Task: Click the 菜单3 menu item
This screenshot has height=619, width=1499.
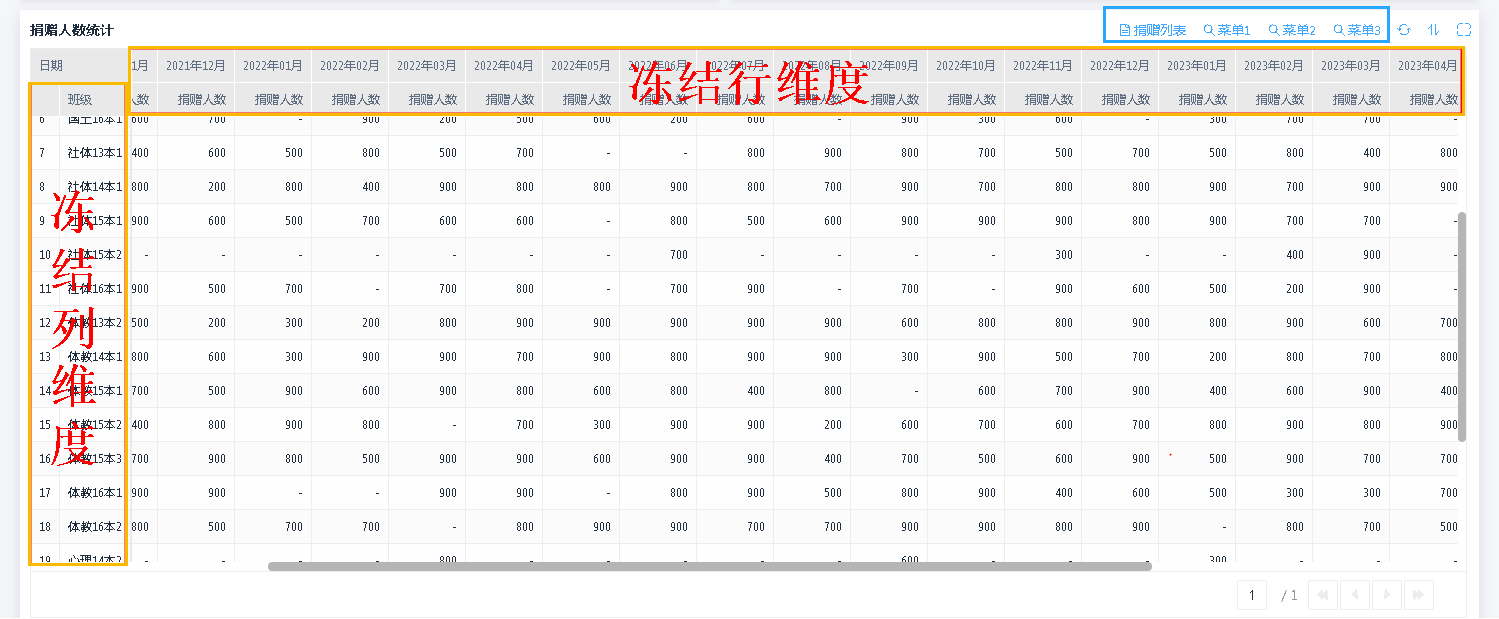Action: point(1357,30)
